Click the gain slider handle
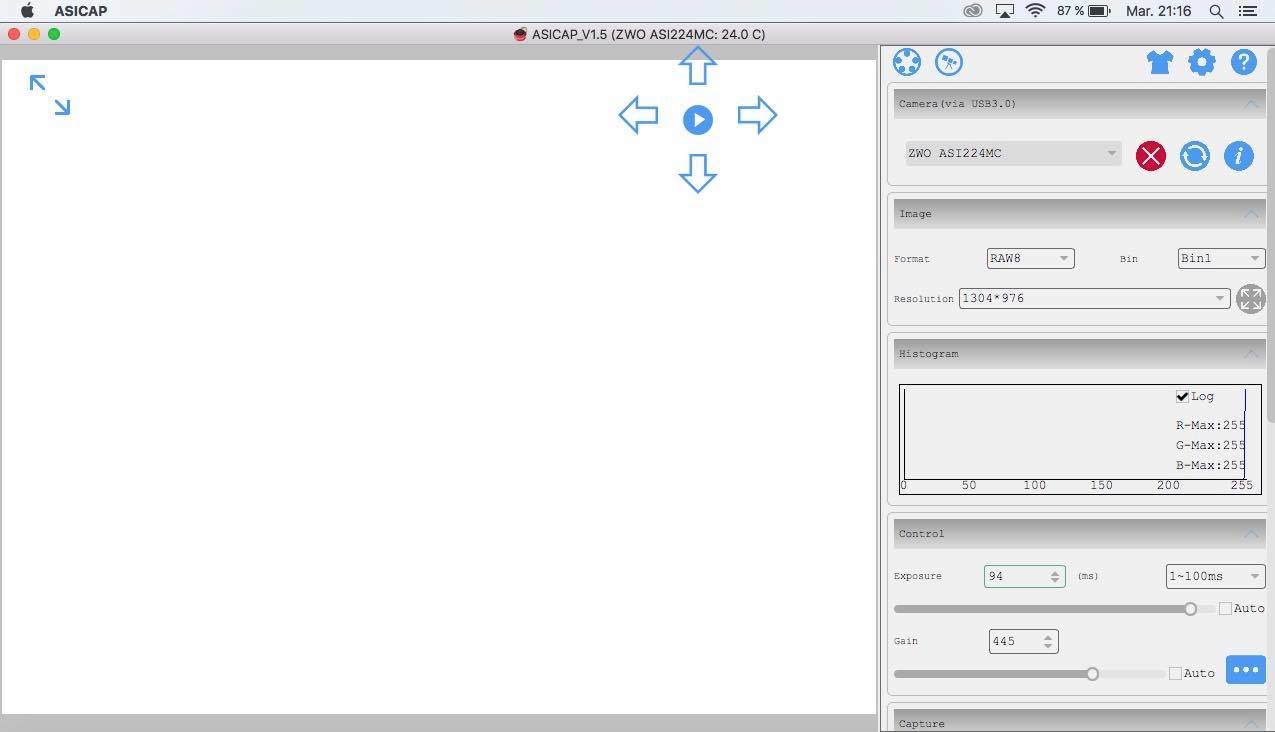This screenshot has width=1275, height=732. coord(1092,674)
